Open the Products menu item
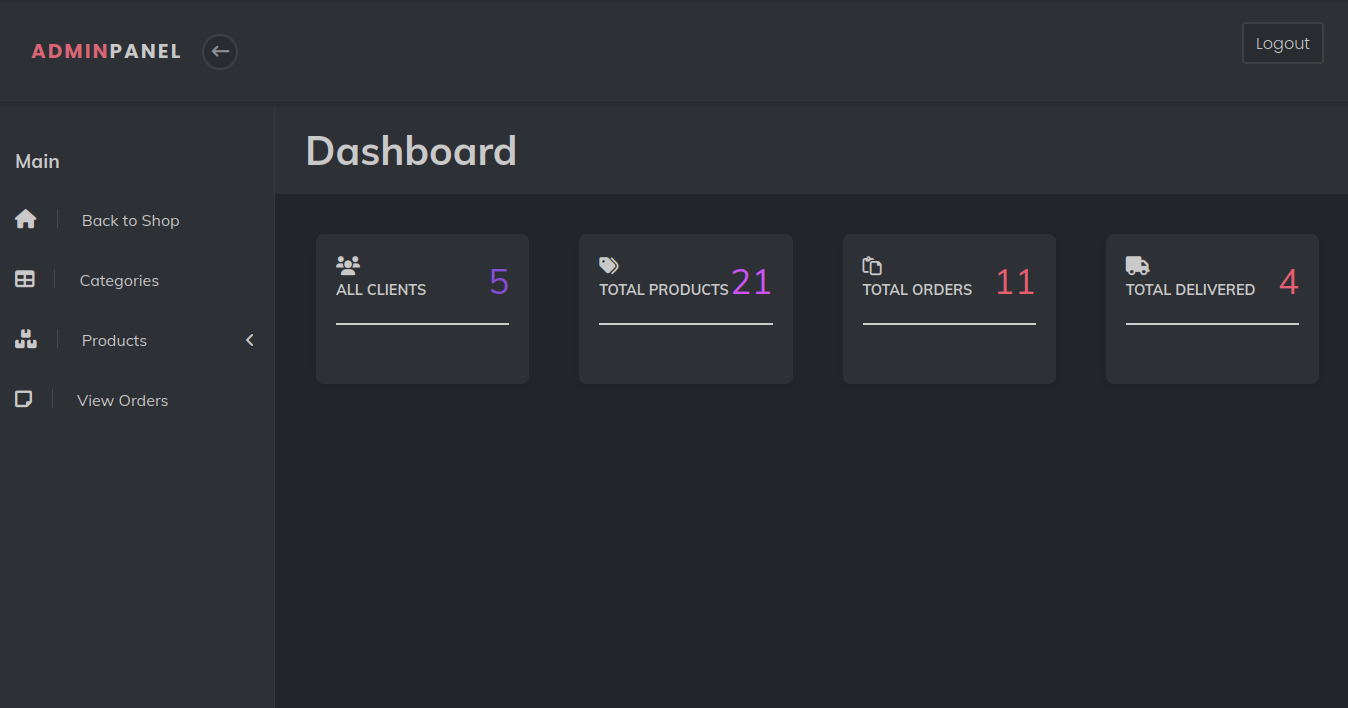1348x708 pixels. pyautogui.click(x=114, y=341)
